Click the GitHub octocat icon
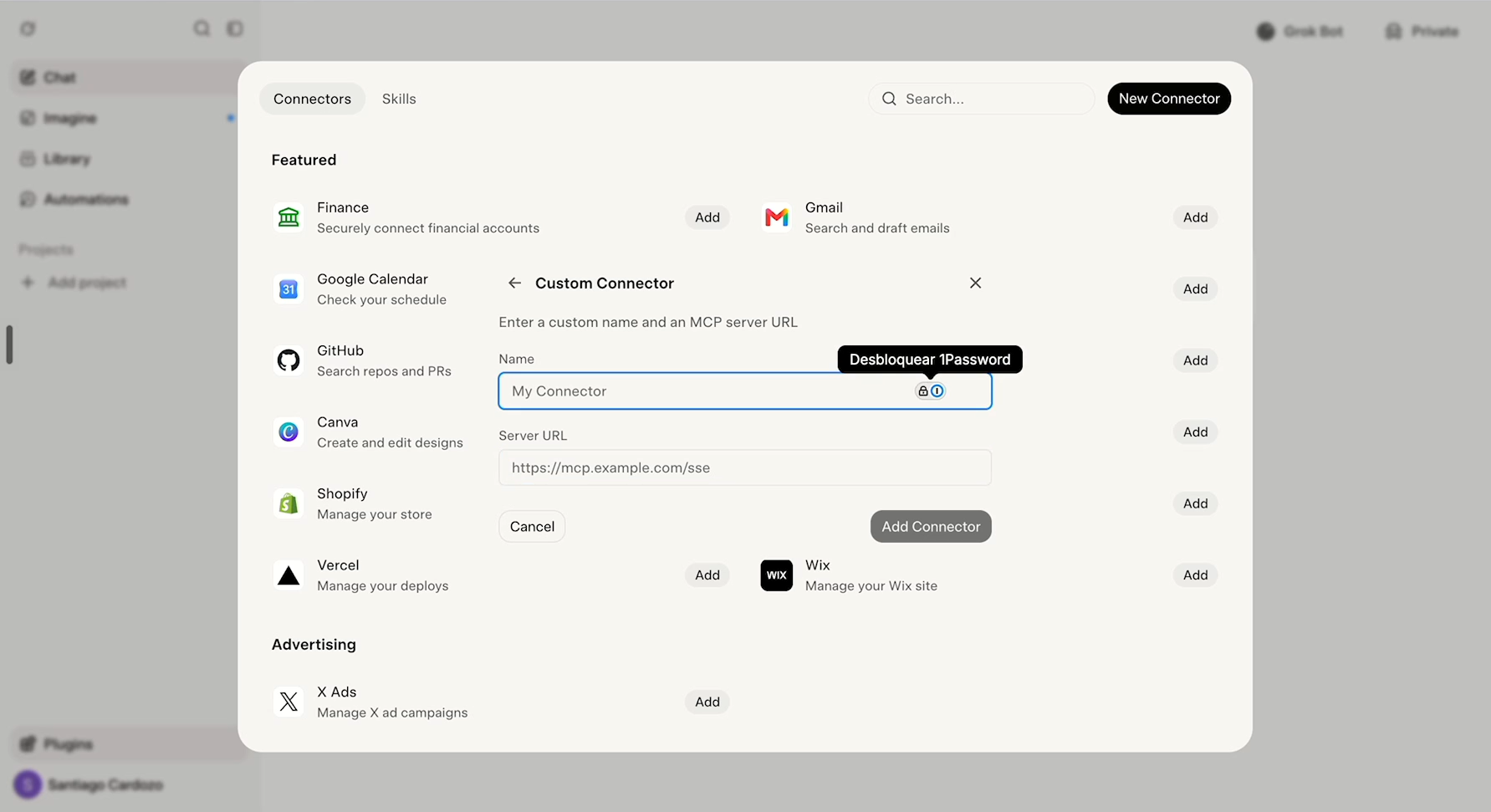Screen dimensions: 1491x812 pos(288,360)
